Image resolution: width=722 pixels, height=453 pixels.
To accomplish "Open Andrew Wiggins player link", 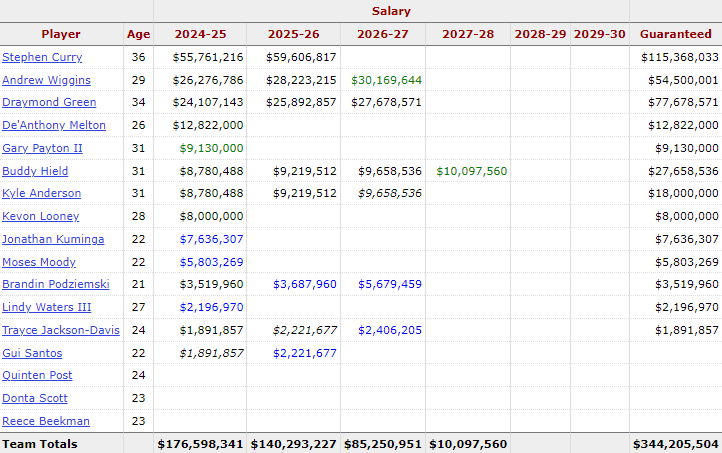I will pos(46,80).
